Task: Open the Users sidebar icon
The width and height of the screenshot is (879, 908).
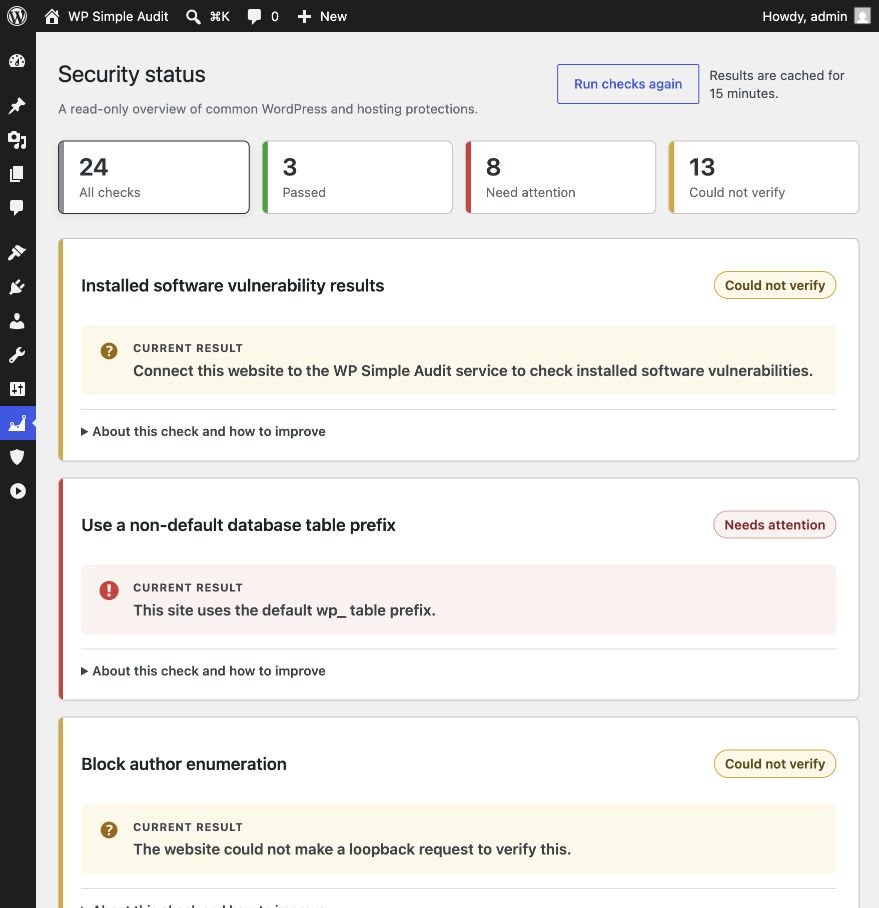Action: (x=17, y=321)
